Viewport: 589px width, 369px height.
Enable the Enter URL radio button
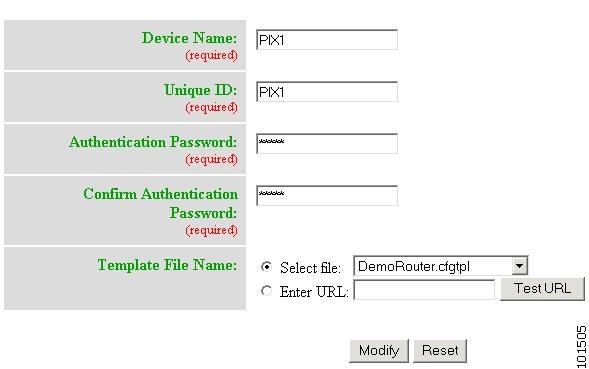click(266, 290)
